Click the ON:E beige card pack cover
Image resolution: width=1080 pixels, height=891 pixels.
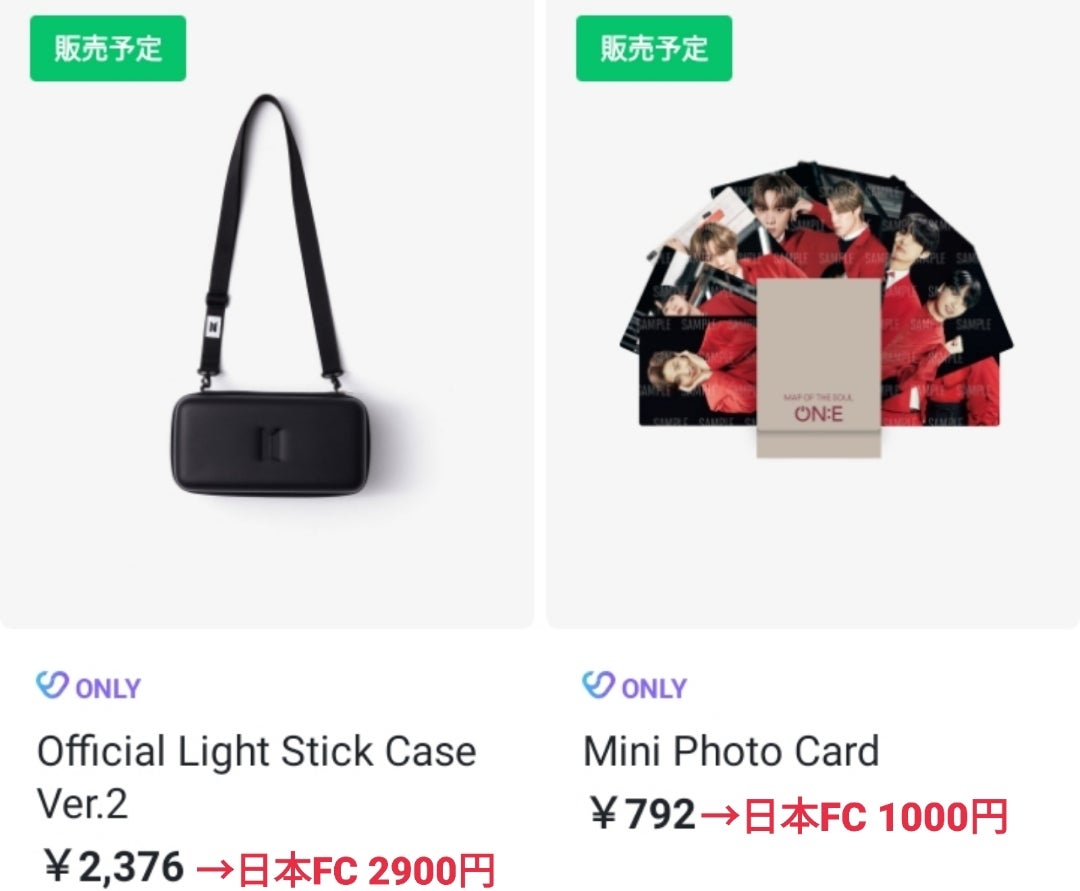tap(818, 368)
